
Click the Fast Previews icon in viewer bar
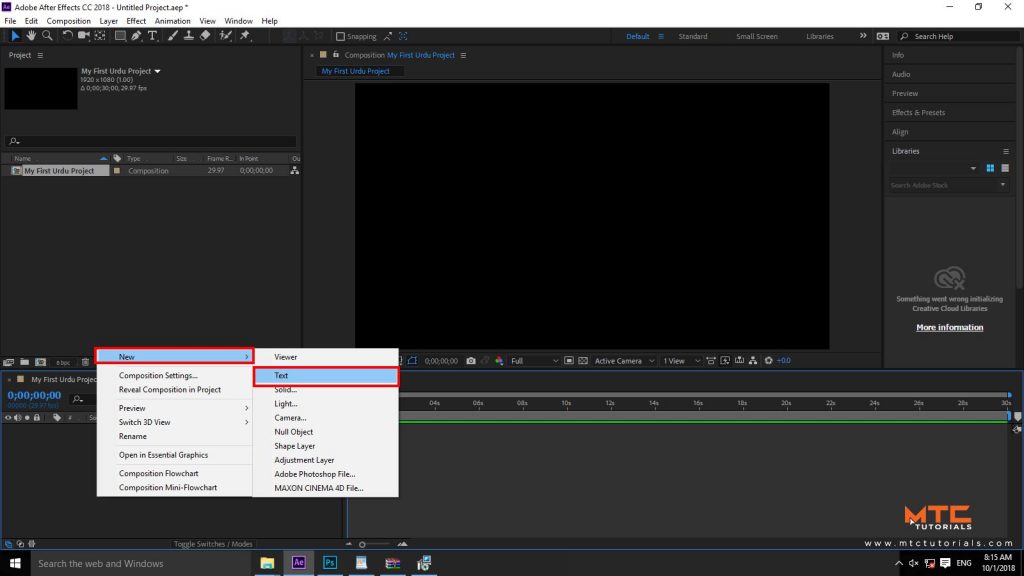tap(725, 360)
